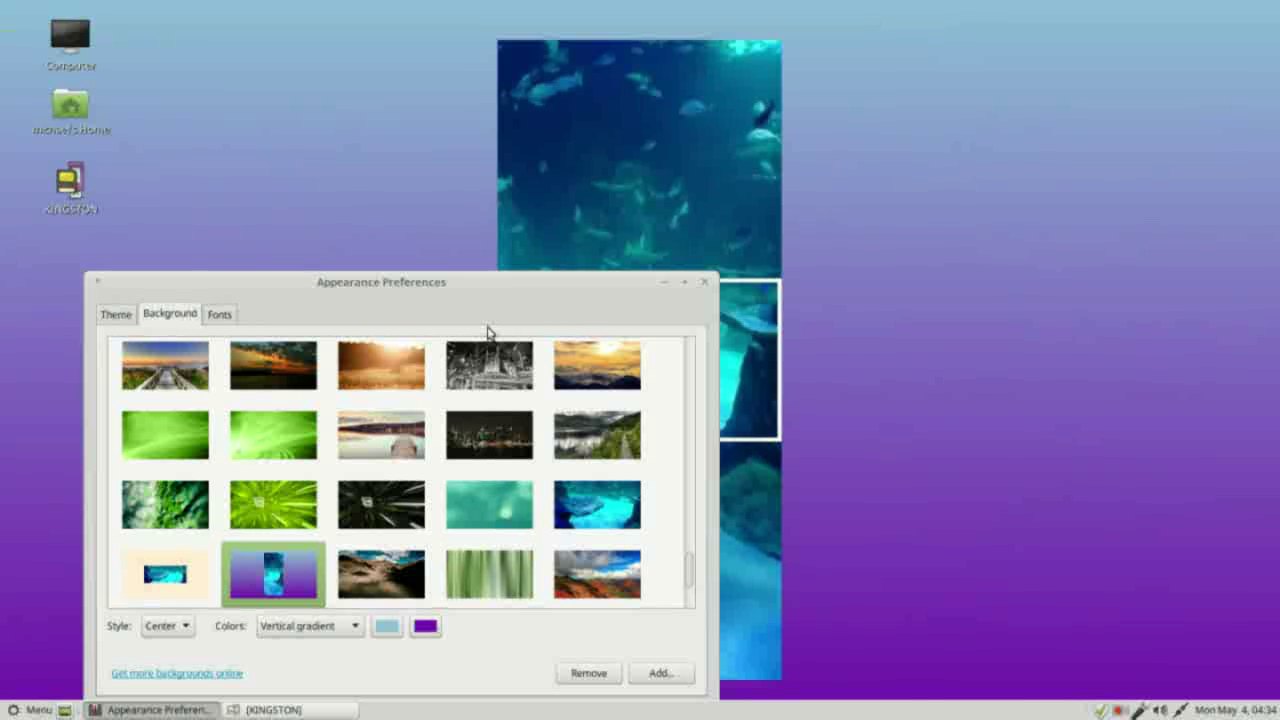Select the Background tab
Screen dimensions: 1280x720
[x=170, y=313]
